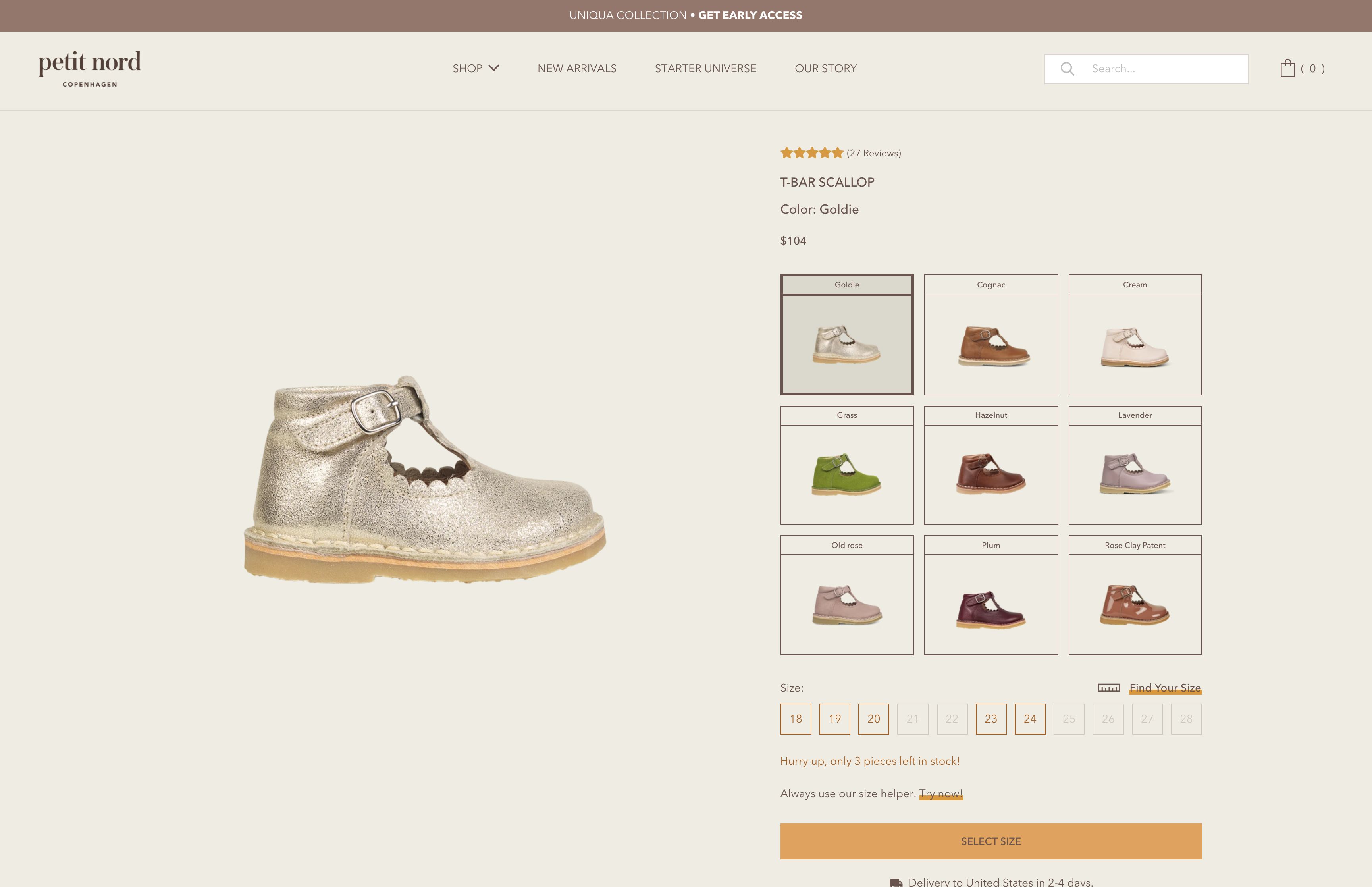Screen dimensions: 1372x887
Task: Click the petit nord logo
Action: pyautogui.click(x=89, y=66)
